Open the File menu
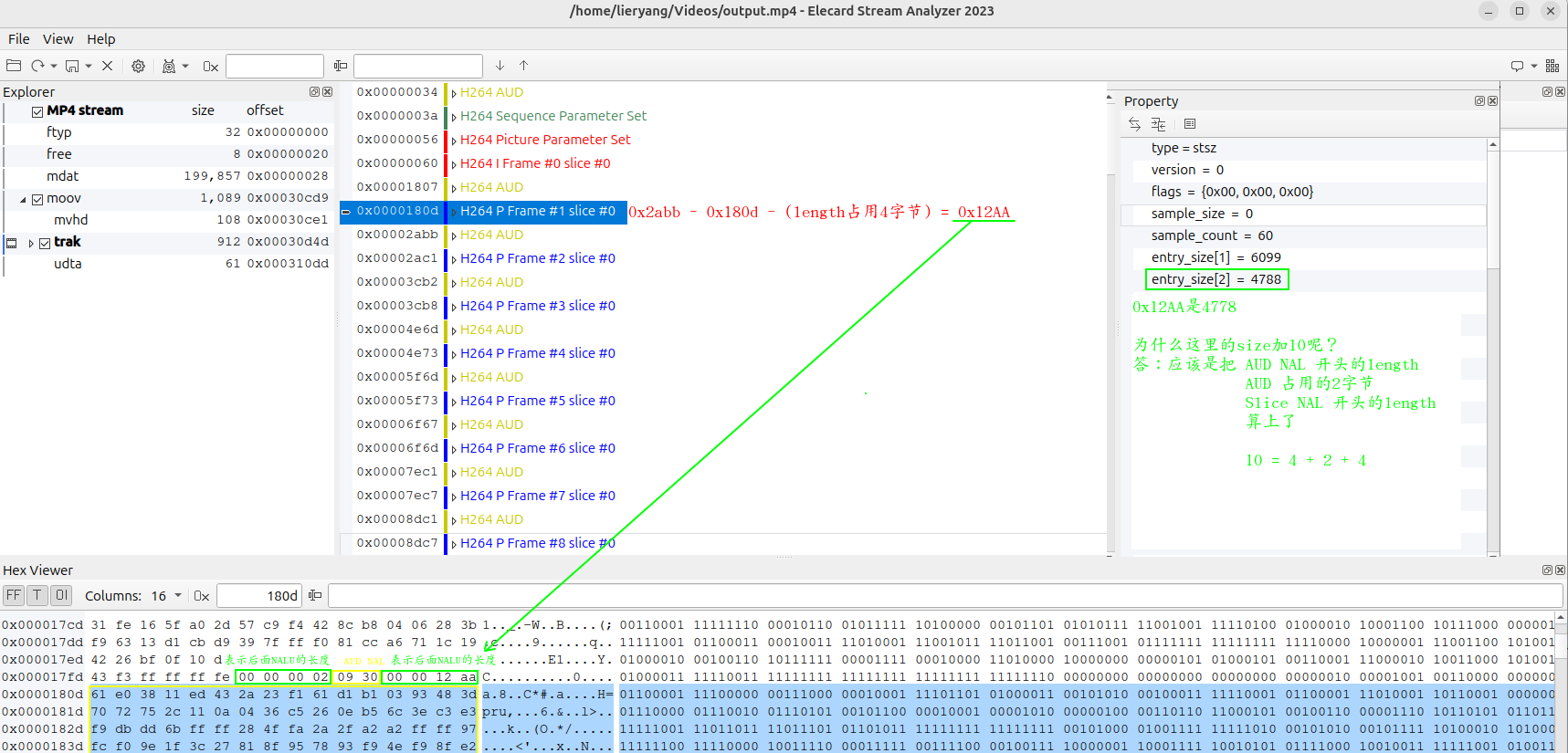The height and width of the screenshot is (753, 1568). [19, 39]
